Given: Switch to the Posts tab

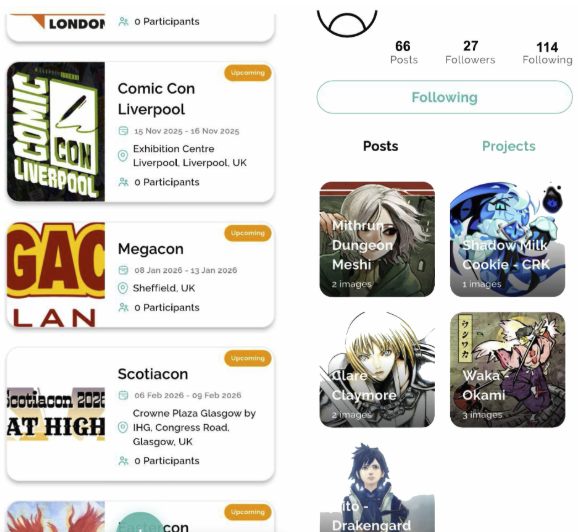Looking at the screenshot, I should tap(380, 146).
